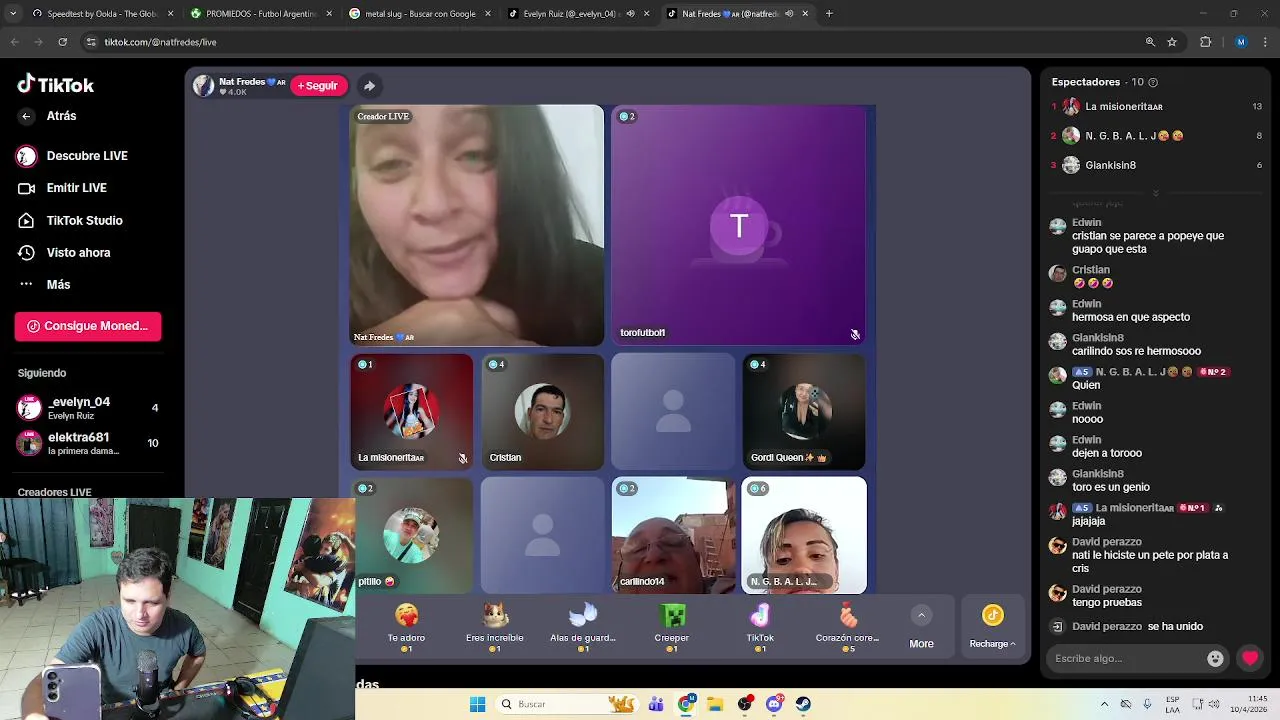Open a new browser tab
The width and height of the screenshot is (1280, 720).
point(829,14)
